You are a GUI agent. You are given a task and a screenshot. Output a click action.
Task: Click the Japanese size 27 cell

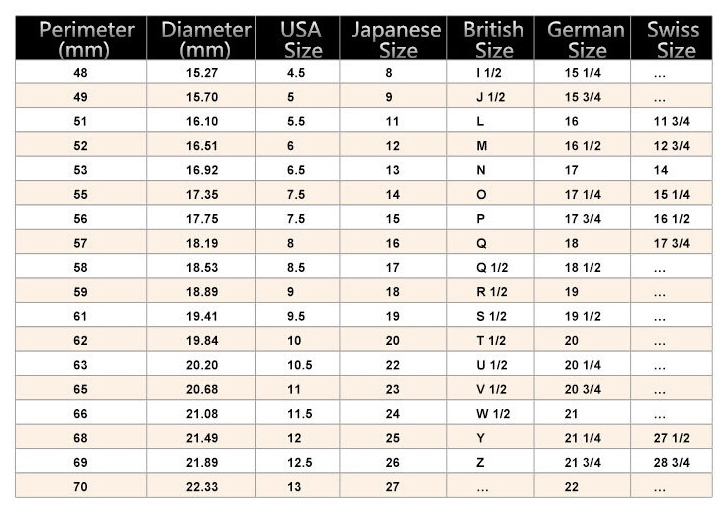(392, 488)
